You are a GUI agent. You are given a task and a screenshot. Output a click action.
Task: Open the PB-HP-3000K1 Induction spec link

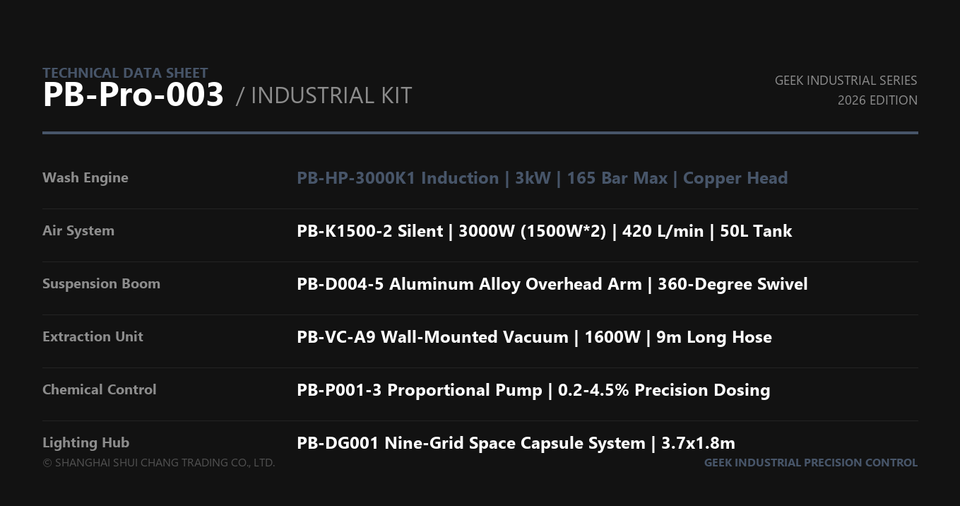point(542,178)
